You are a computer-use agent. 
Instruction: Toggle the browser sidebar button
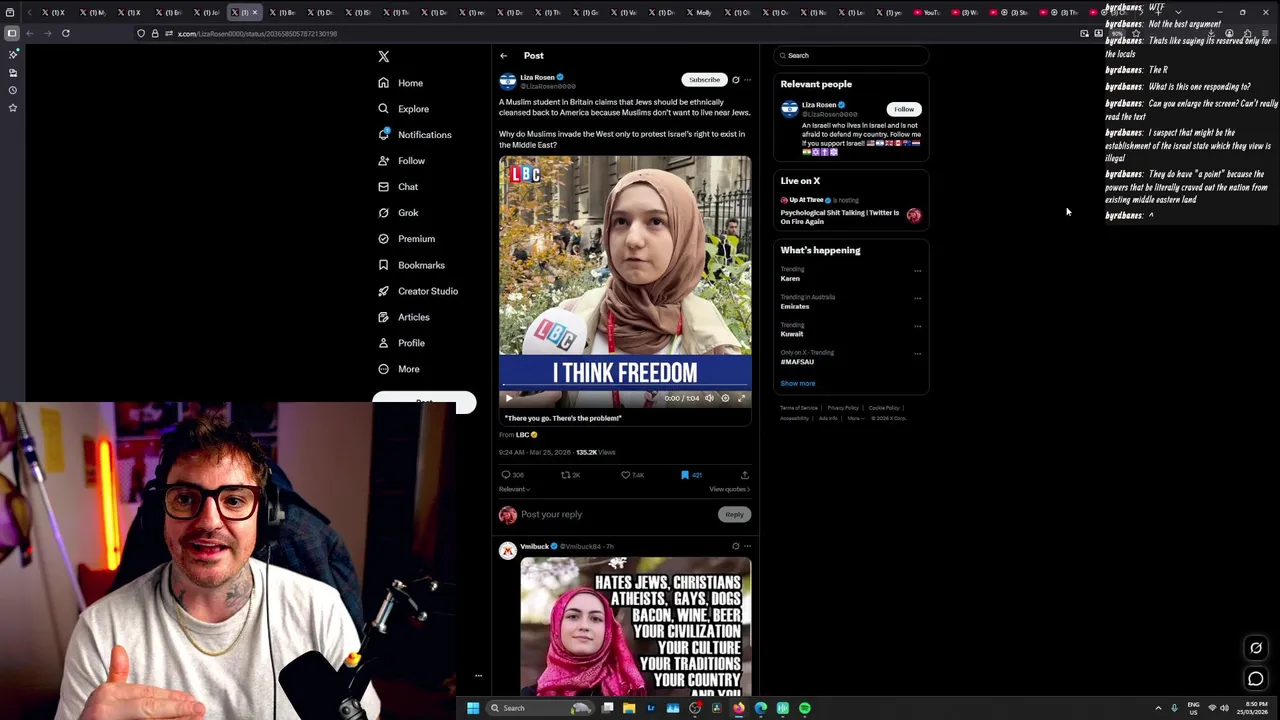[x=11, y=33]
